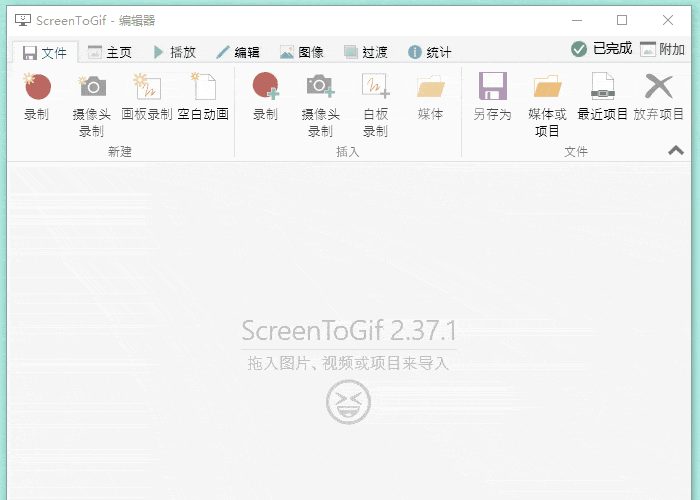
Task: Open media or project (媒体或项目)
Action: pos(547,105)
